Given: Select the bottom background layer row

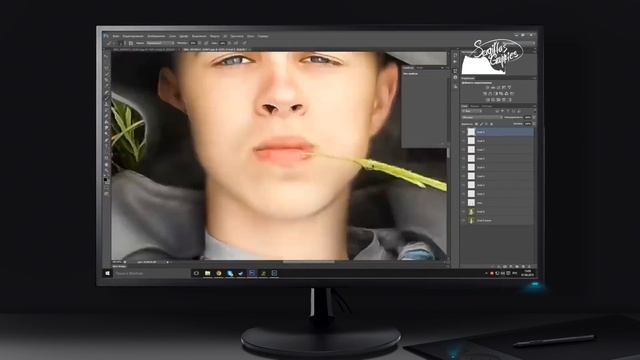Looking at the screenshot, I should [x=498, y=220].
